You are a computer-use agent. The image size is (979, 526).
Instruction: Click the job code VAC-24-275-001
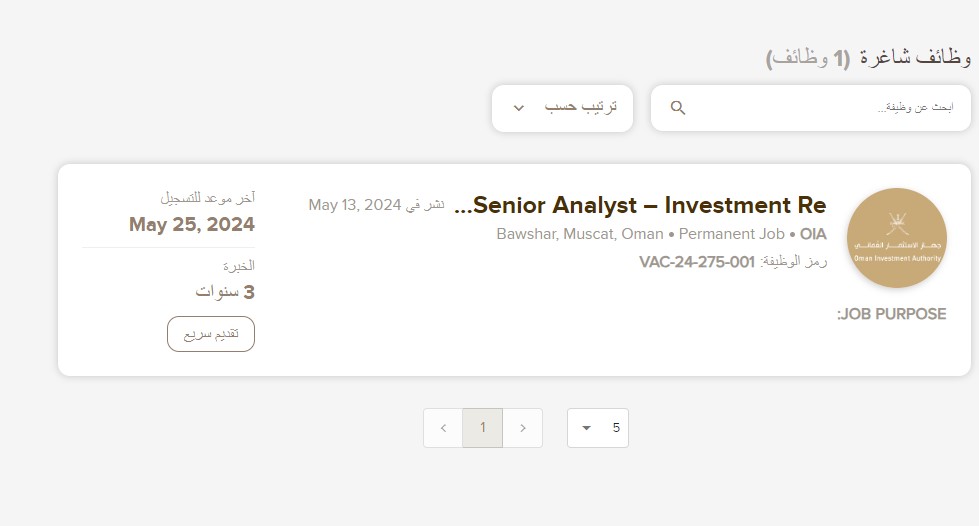697,262
